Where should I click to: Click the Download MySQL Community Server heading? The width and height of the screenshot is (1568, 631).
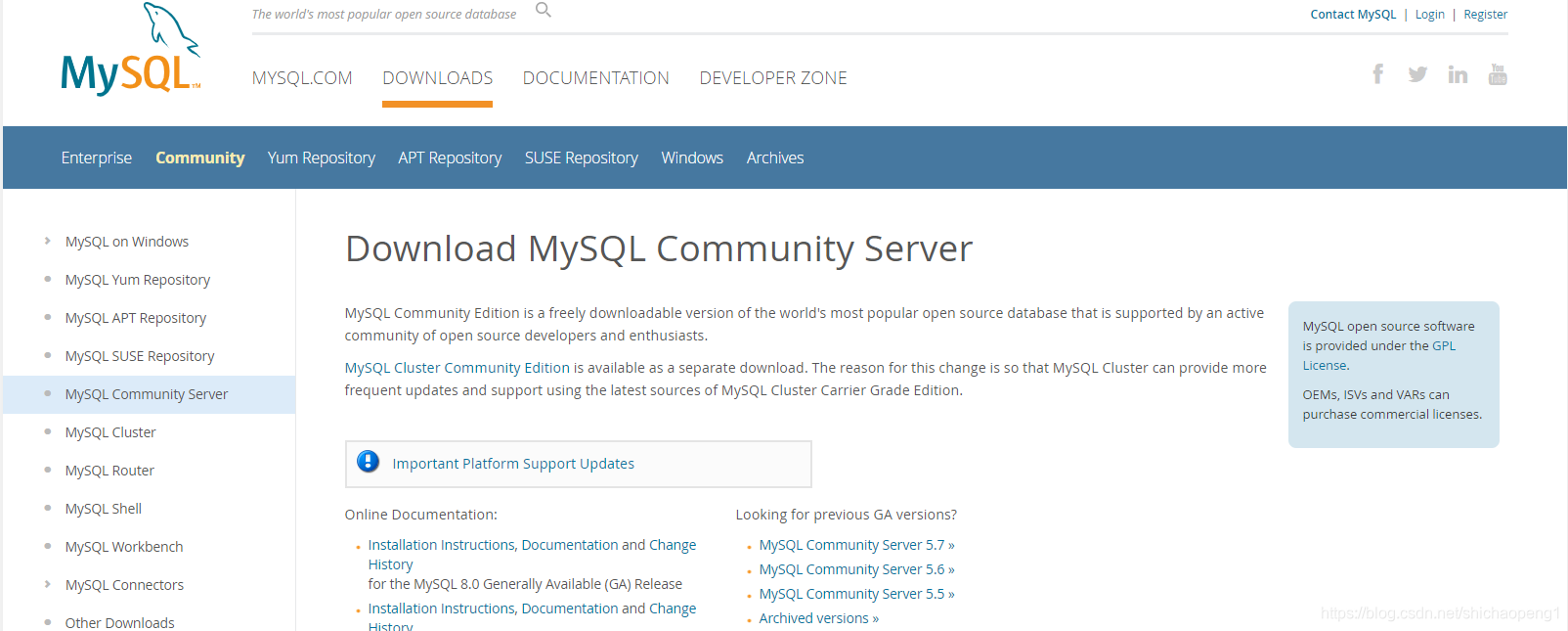point(659,248)
